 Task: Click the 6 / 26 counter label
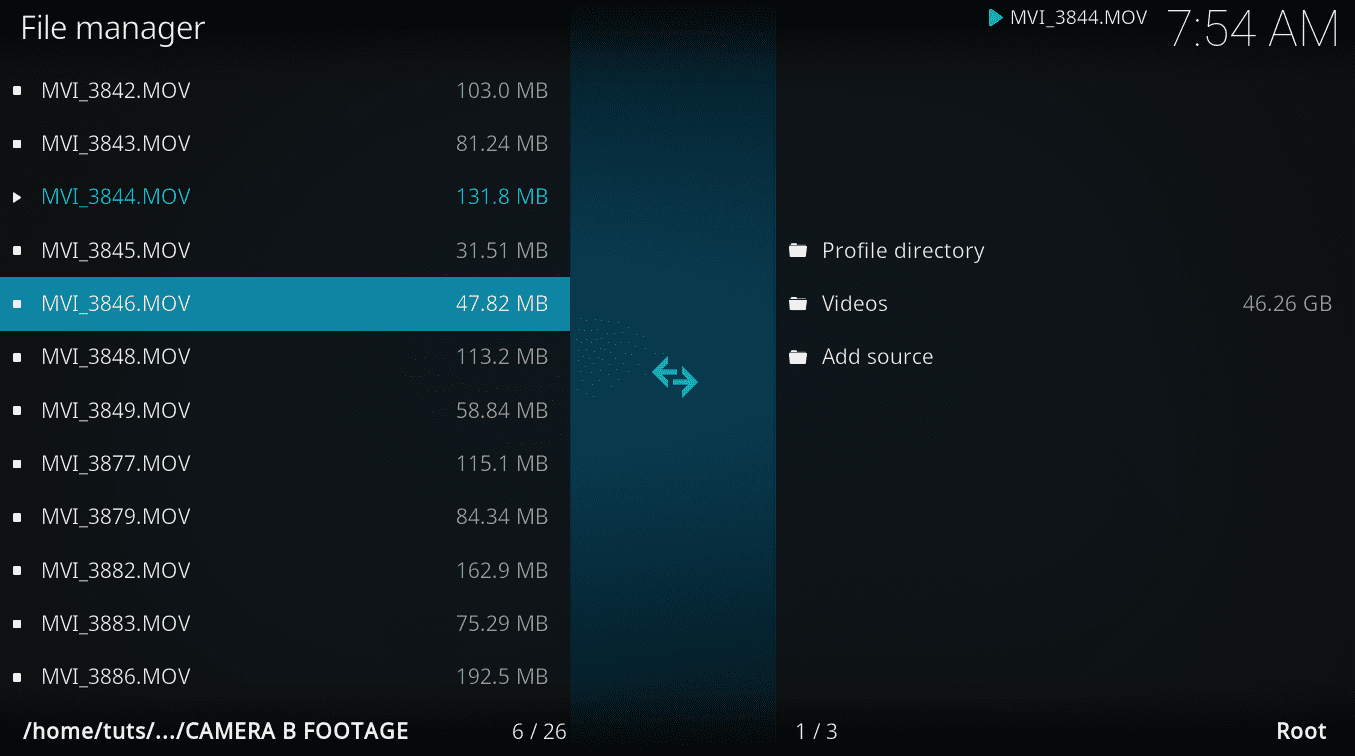[538, 731]
